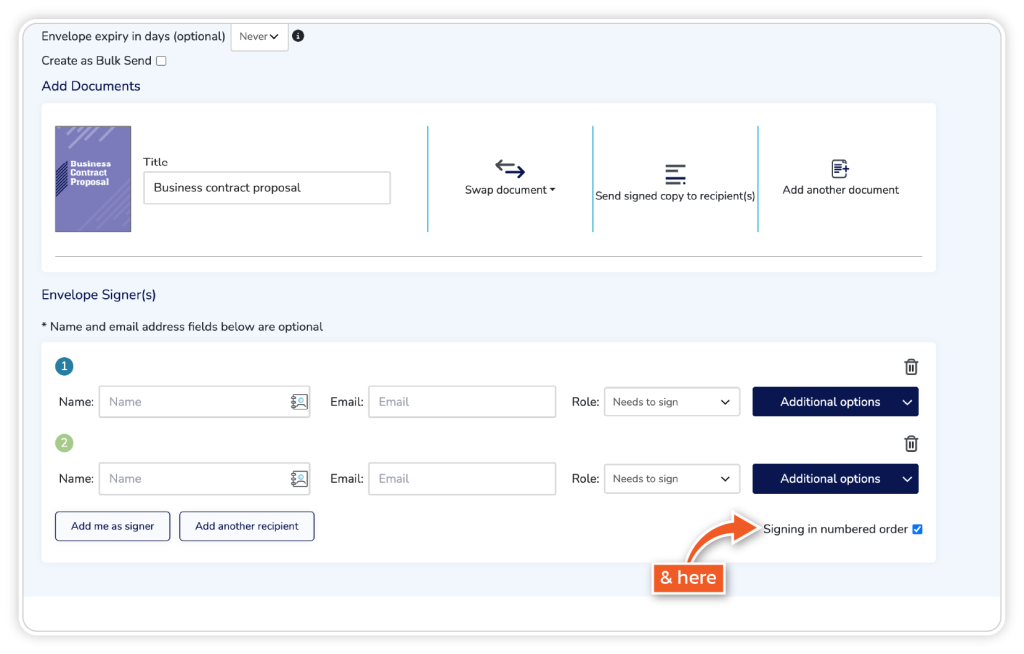Open the envelope expiry Never dropdown
The image size is (1024, 654).
[259, 37]
